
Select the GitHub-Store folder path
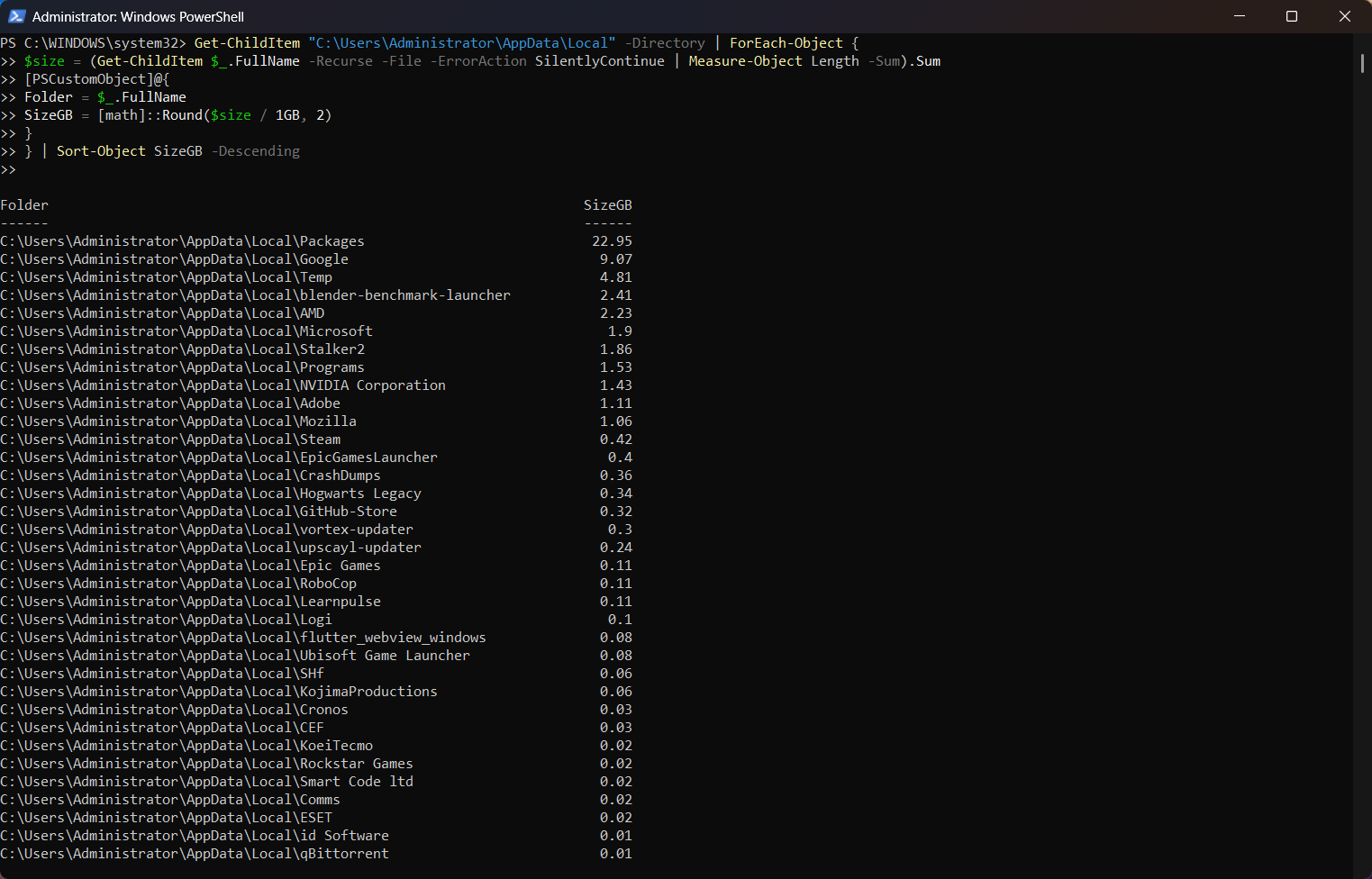(x=198, y=512)
